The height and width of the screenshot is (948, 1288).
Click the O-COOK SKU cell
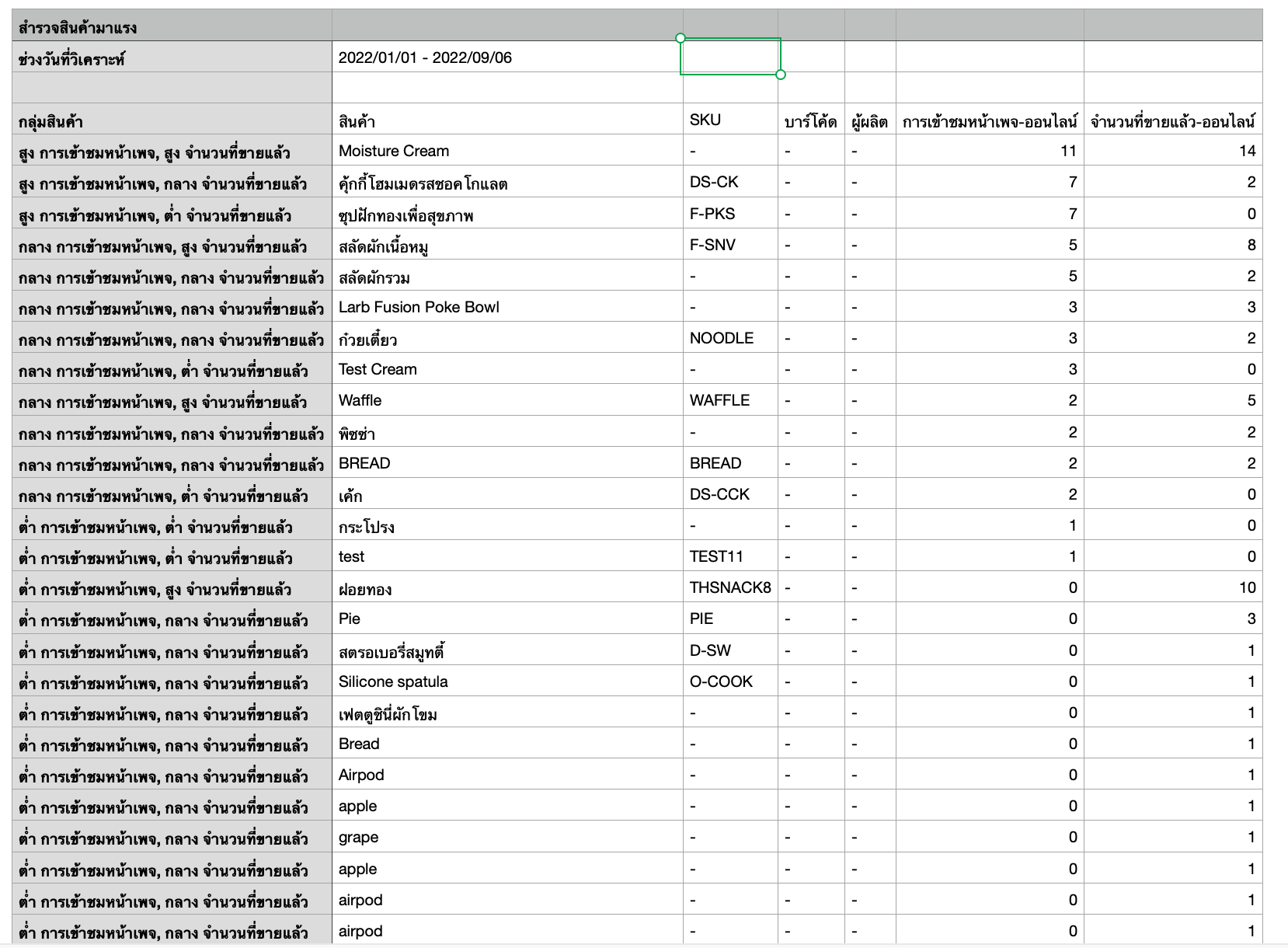[x=731, y=681]
